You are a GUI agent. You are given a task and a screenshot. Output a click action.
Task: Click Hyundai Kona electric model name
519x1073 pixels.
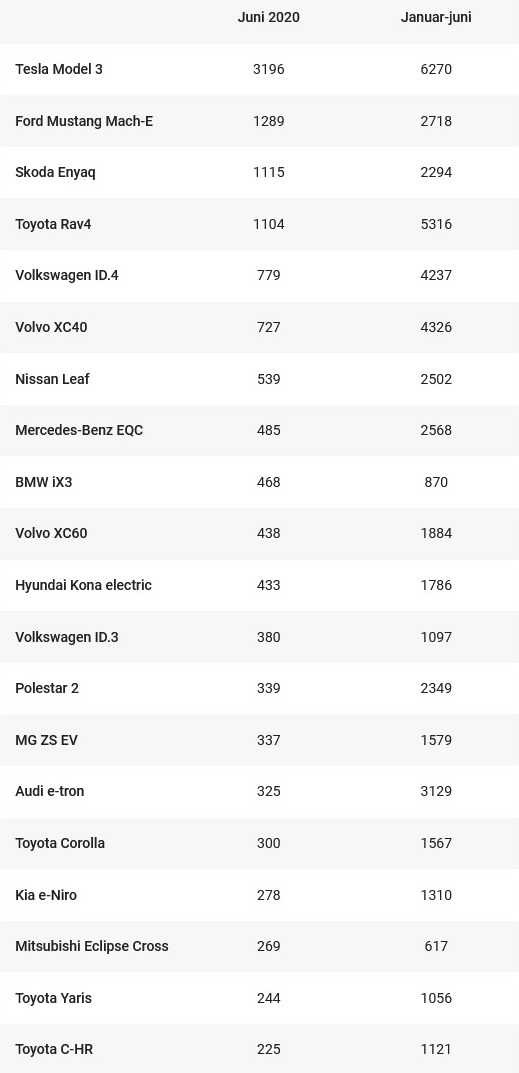click(84, 586)
